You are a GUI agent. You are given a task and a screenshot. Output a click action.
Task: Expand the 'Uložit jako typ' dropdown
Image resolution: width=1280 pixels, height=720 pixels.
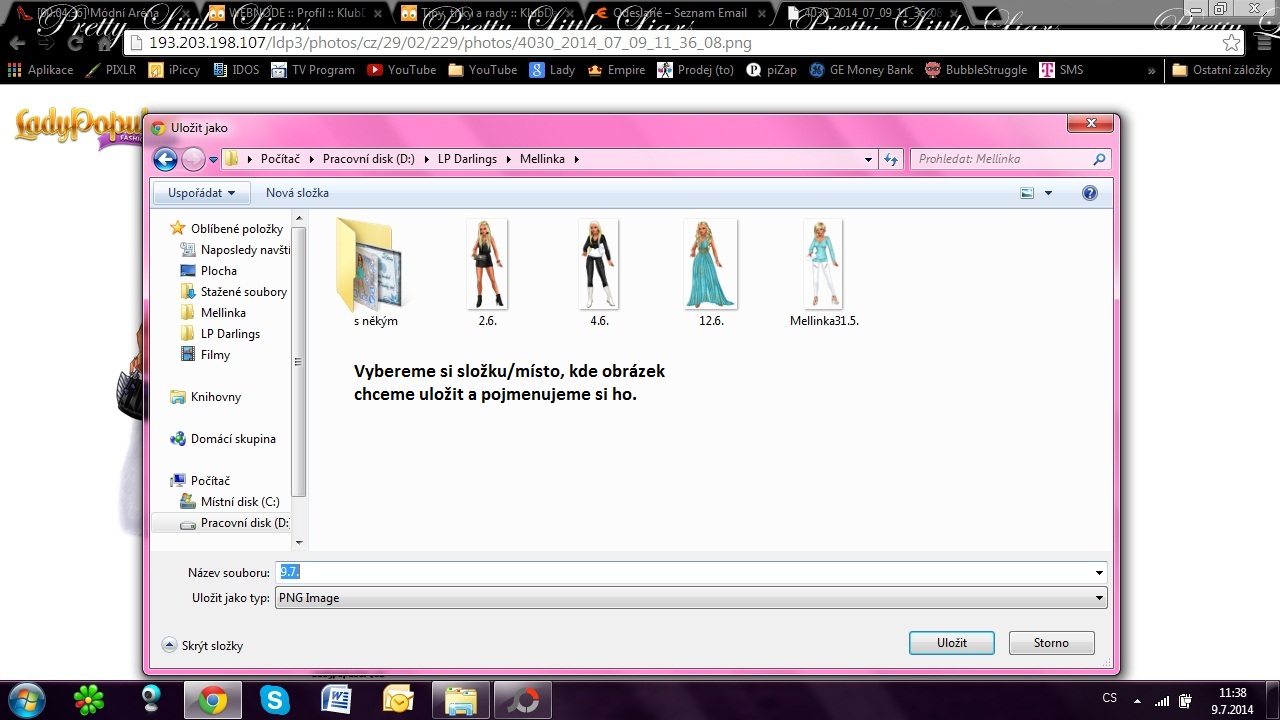click(x=1099, y=598)
